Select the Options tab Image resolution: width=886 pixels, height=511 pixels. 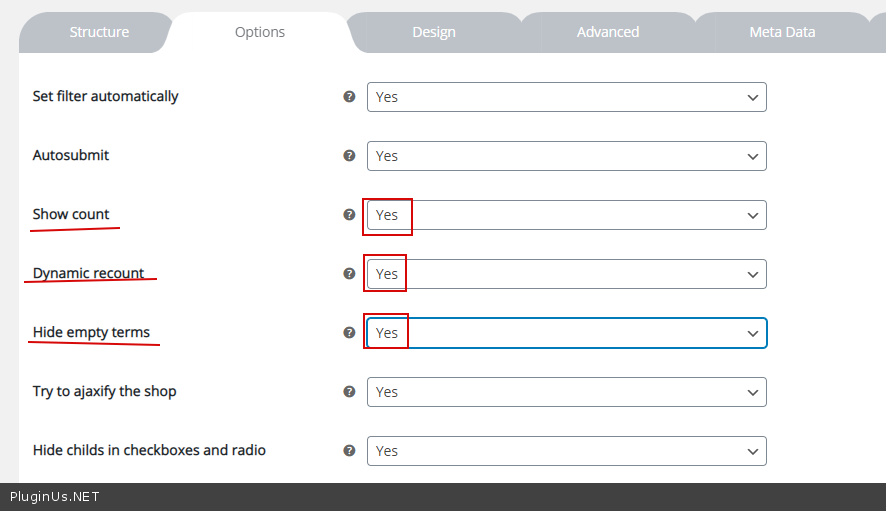(x=260, y=32)
